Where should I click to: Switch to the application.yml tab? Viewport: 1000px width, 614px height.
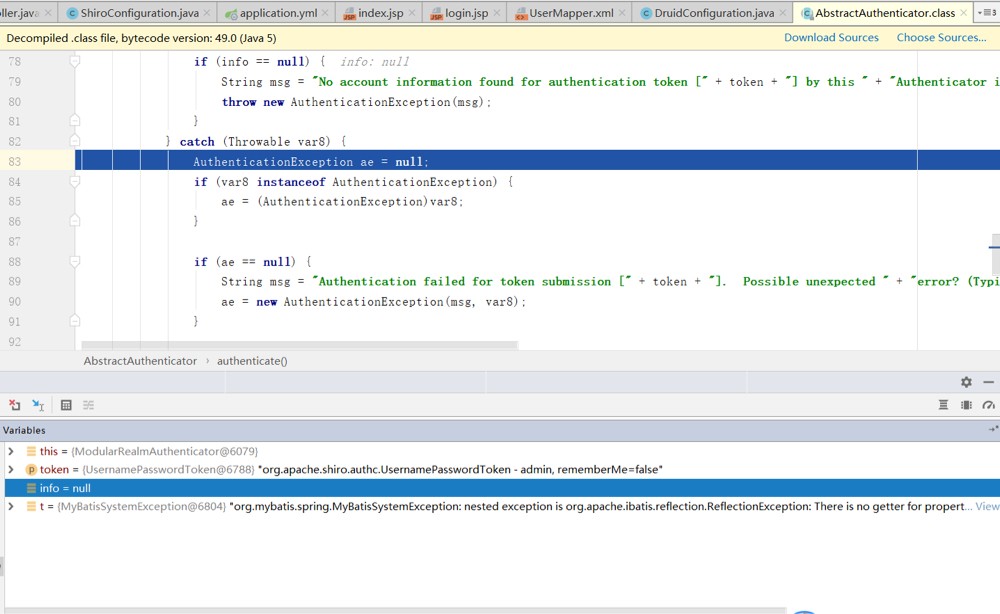[x=277, y=13]
